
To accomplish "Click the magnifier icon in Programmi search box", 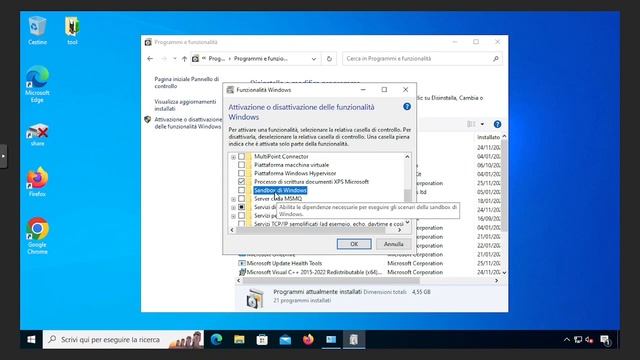I will [x=496, y=59].
